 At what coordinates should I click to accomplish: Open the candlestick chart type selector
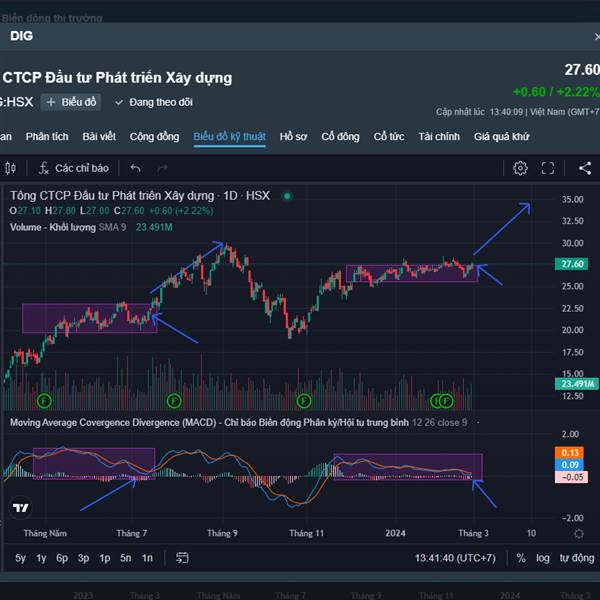(x=11, y=168)
